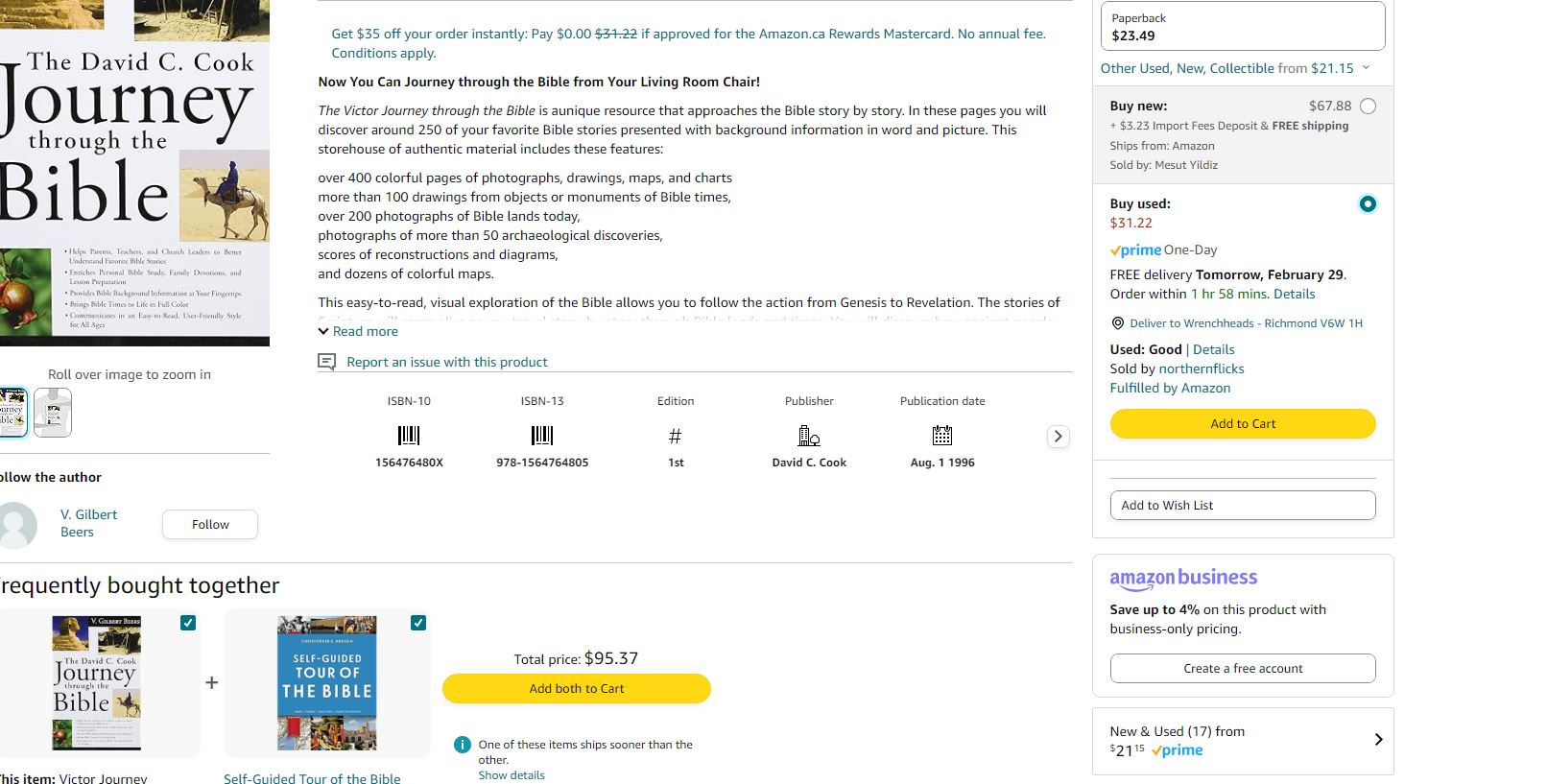The image size is (1547, 784).
Task: Click the Conditions apply link
Action: pyautogui.click(x=384, y=53)
